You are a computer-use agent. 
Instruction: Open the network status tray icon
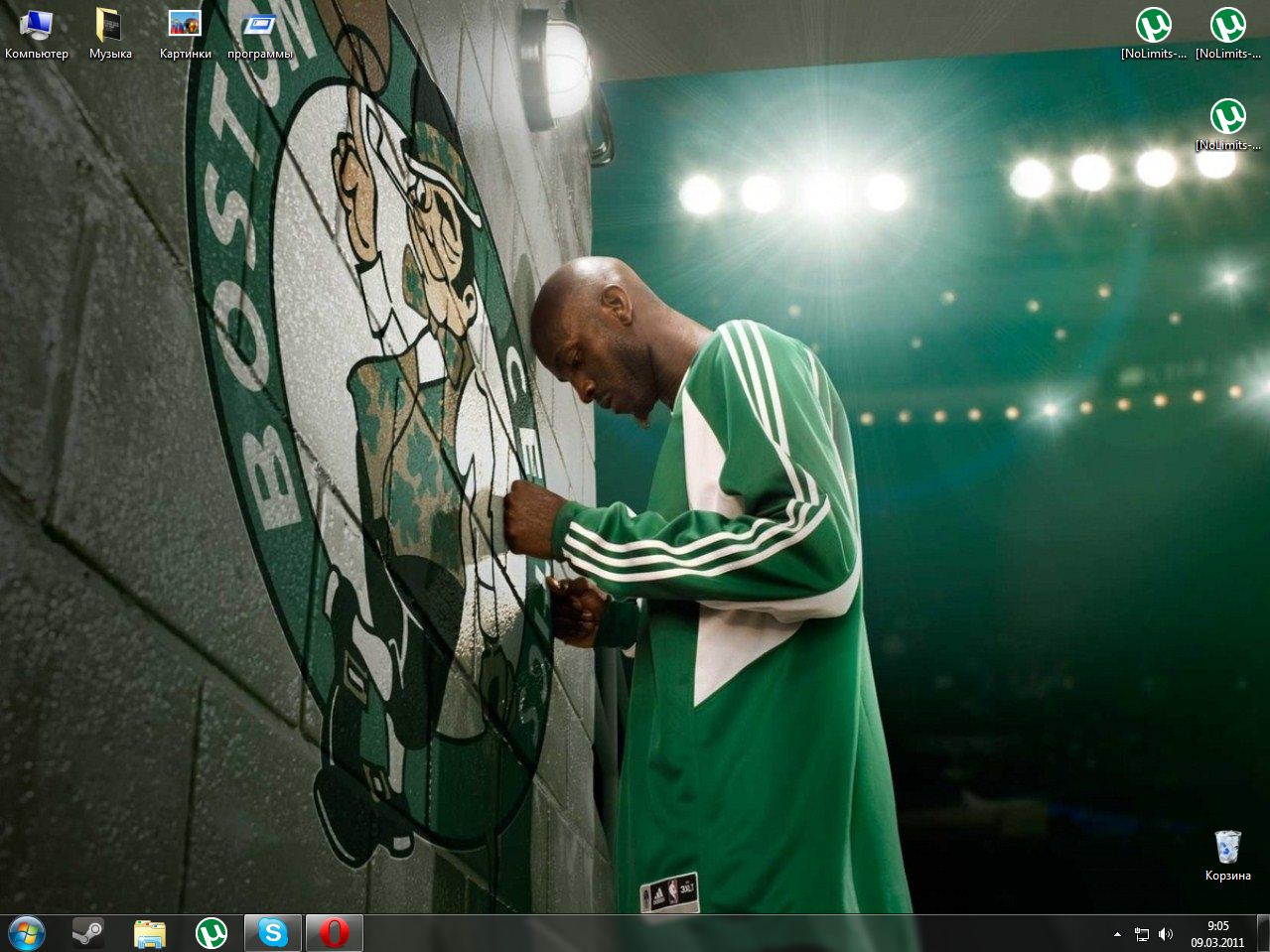pyautogui.click(x=1142, y=934)
